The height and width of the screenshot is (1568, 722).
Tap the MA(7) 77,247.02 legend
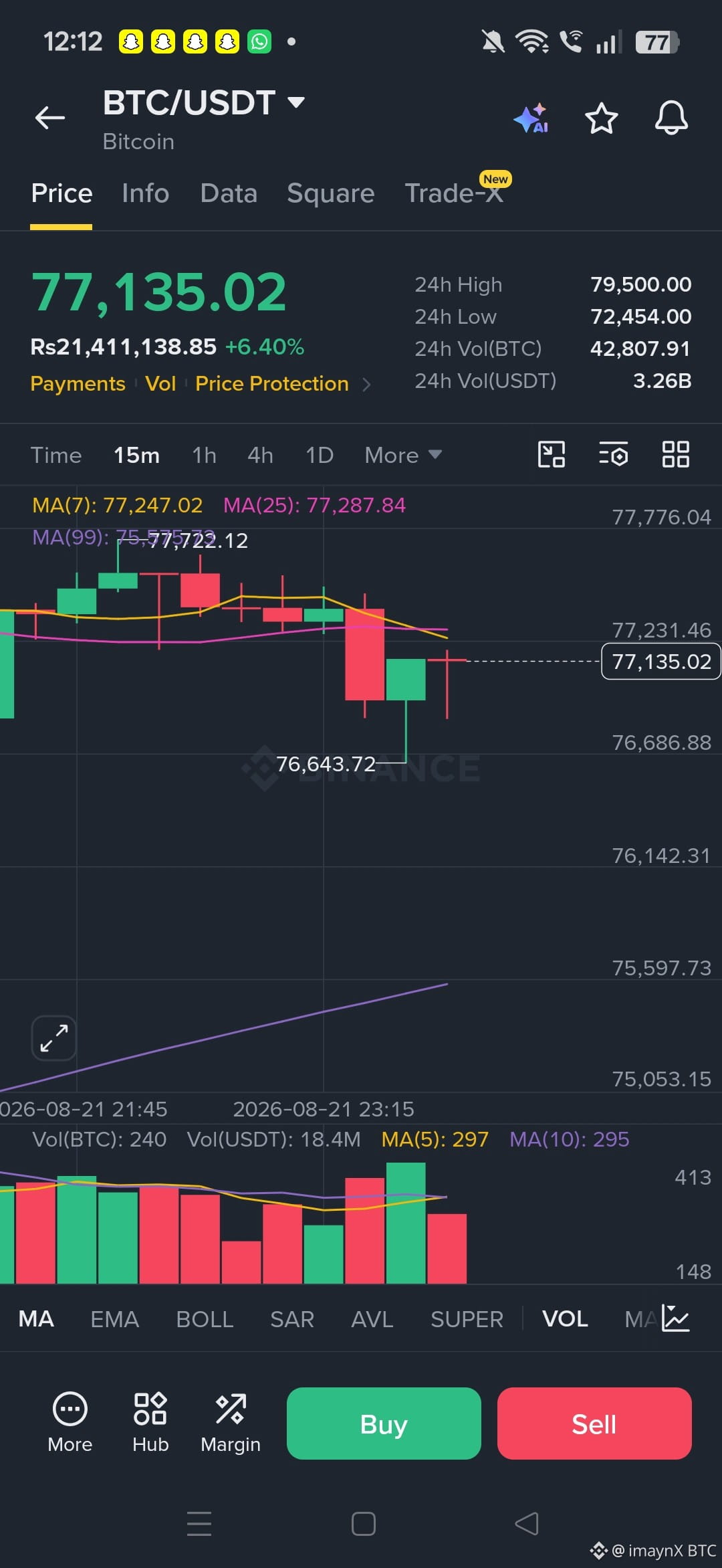pyautogui.click(x=117, y=505)
